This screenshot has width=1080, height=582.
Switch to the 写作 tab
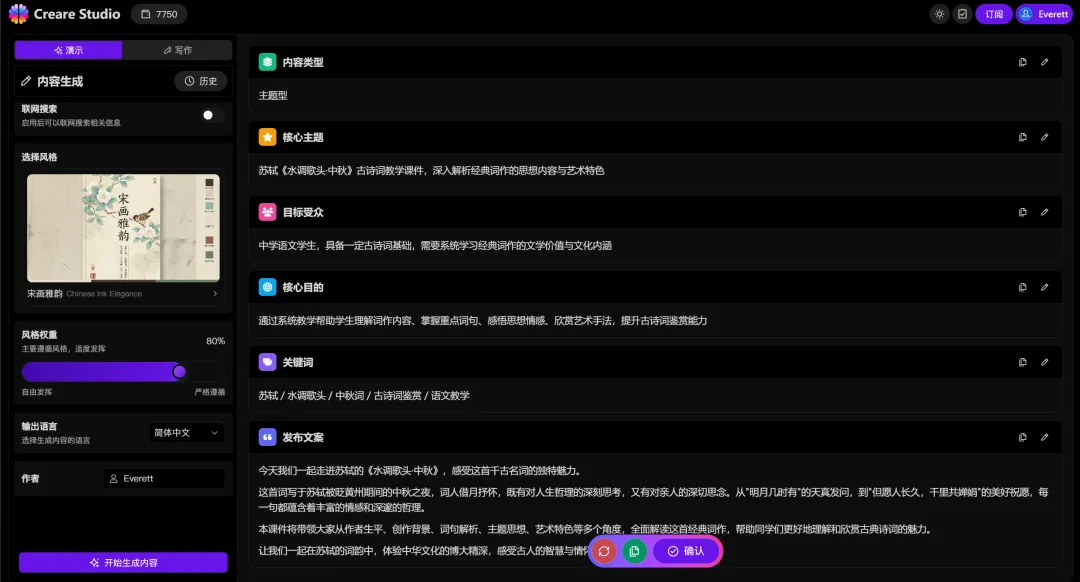(x=177, y=50)
